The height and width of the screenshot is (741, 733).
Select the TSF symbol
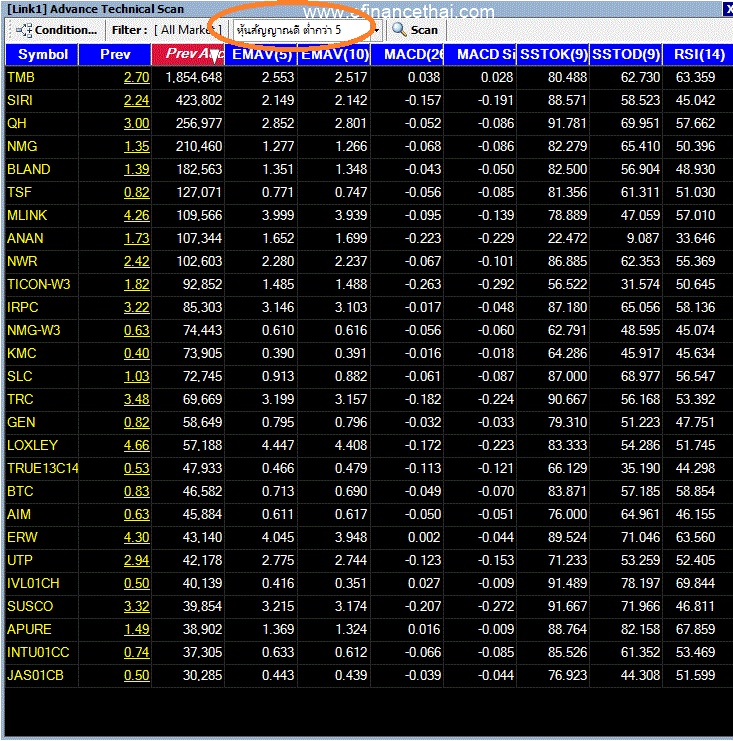click(19, 192)
